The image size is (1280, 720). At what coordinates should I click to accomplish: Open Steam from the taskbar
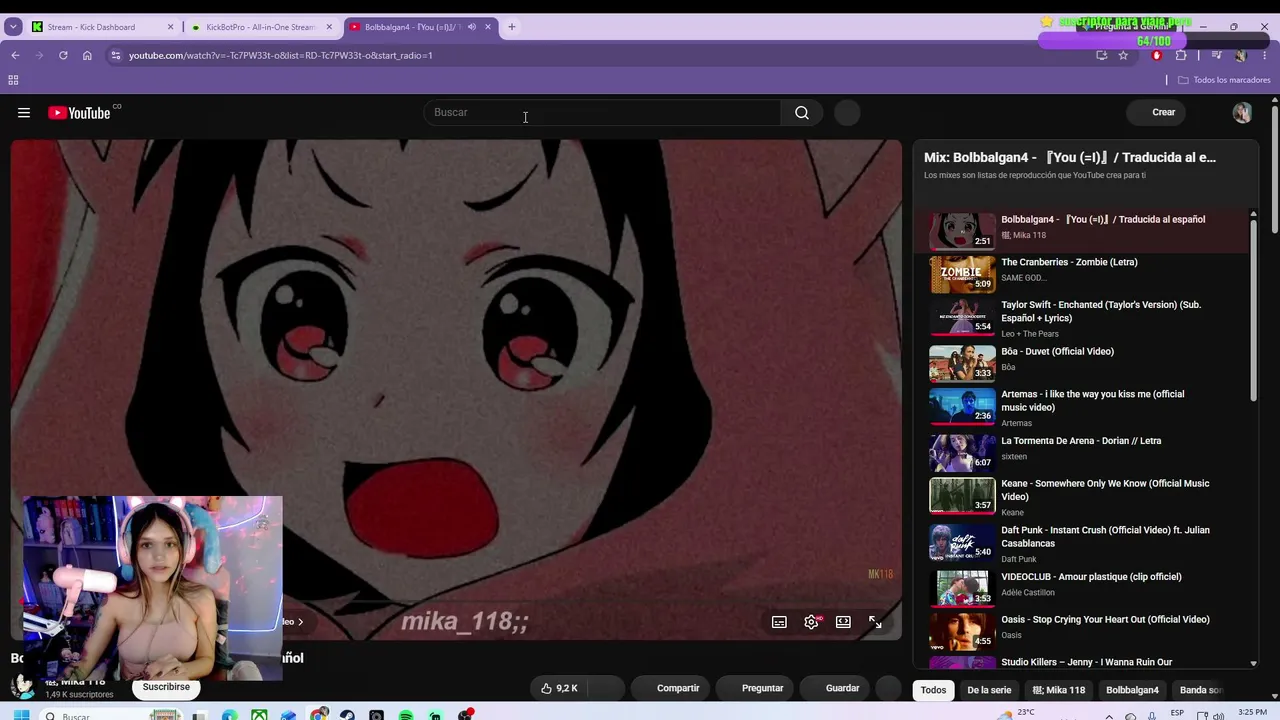(x=348, y=715)
